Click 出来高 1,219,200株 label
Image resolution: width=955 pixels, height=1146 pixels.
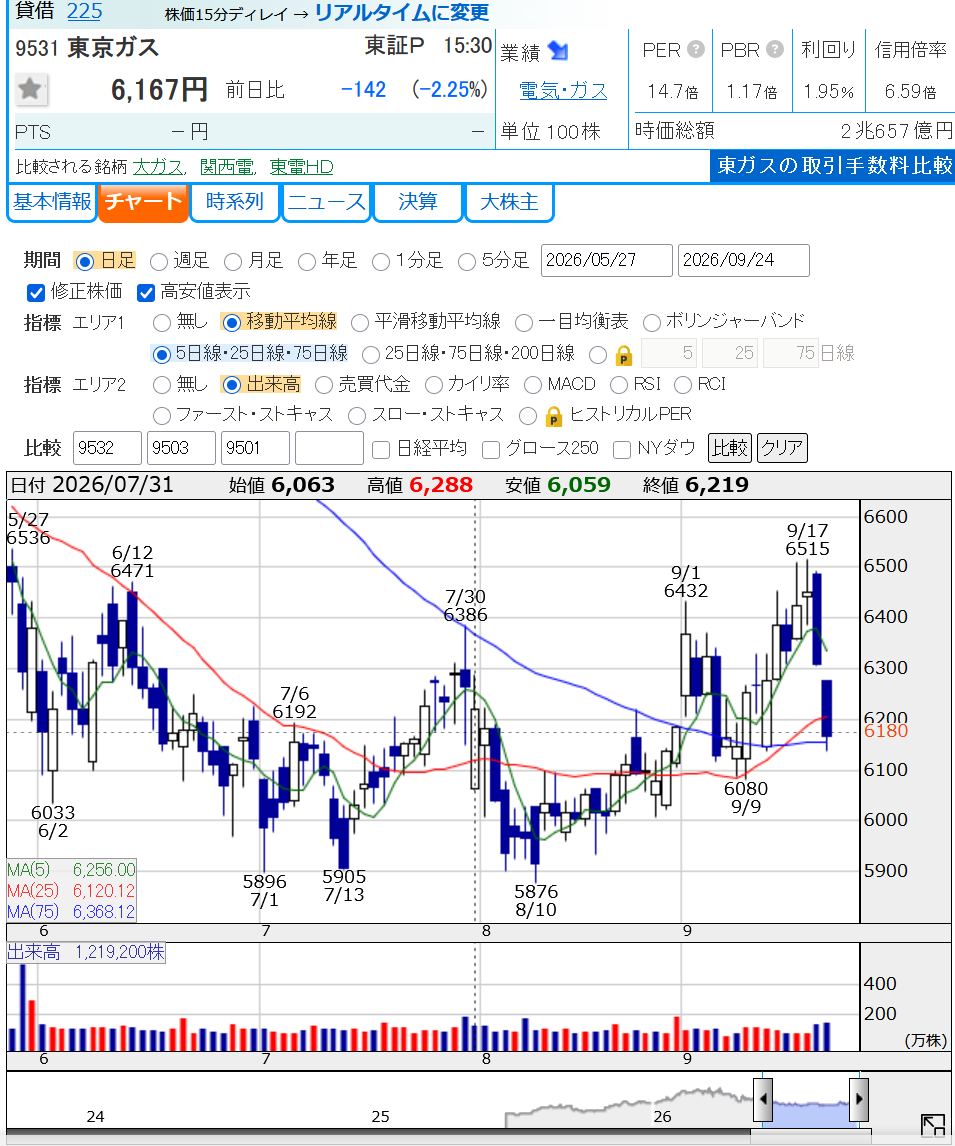click(85, 952)
